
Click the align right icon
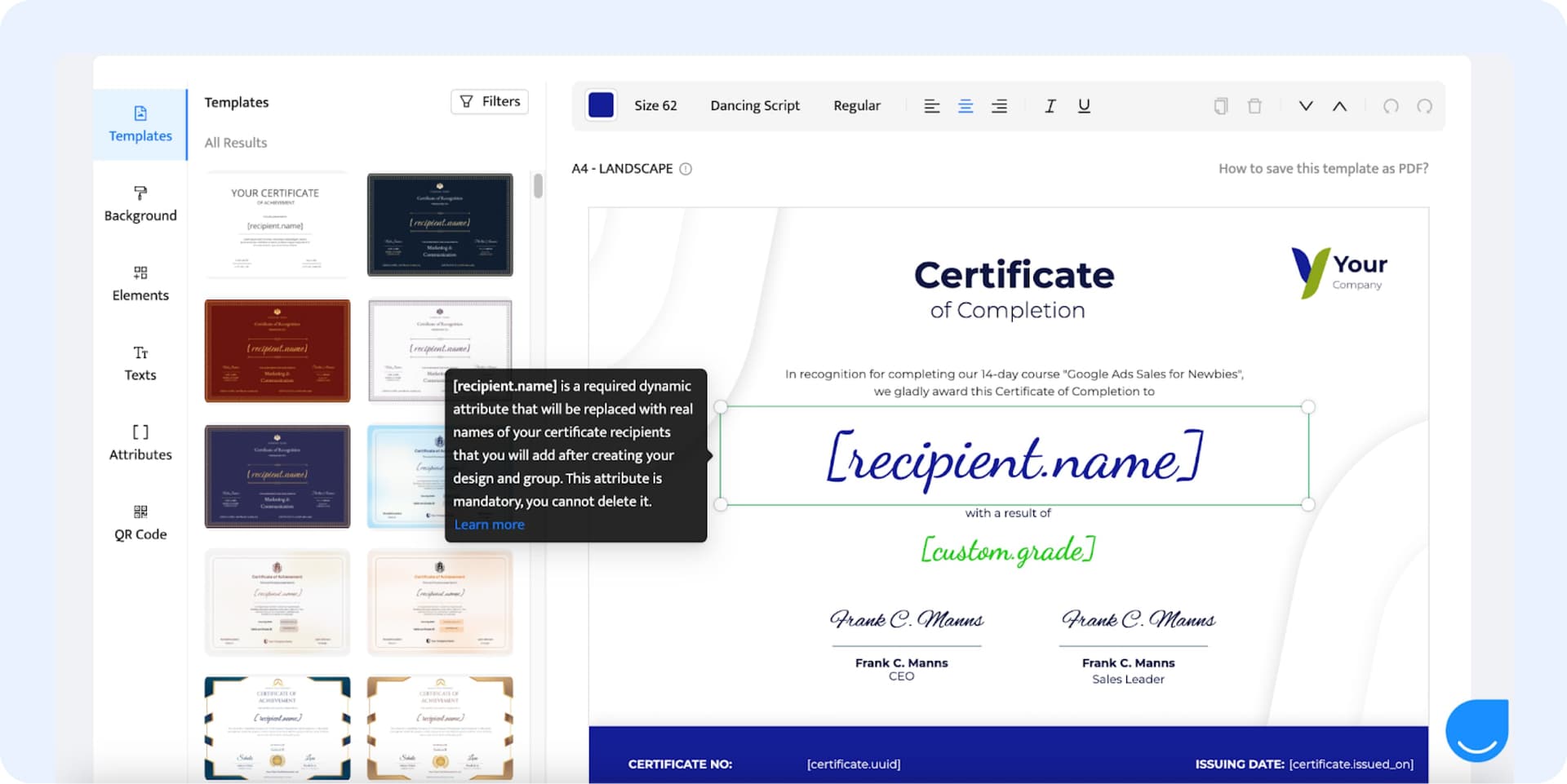pyautogui.click(x=999, y=106)
